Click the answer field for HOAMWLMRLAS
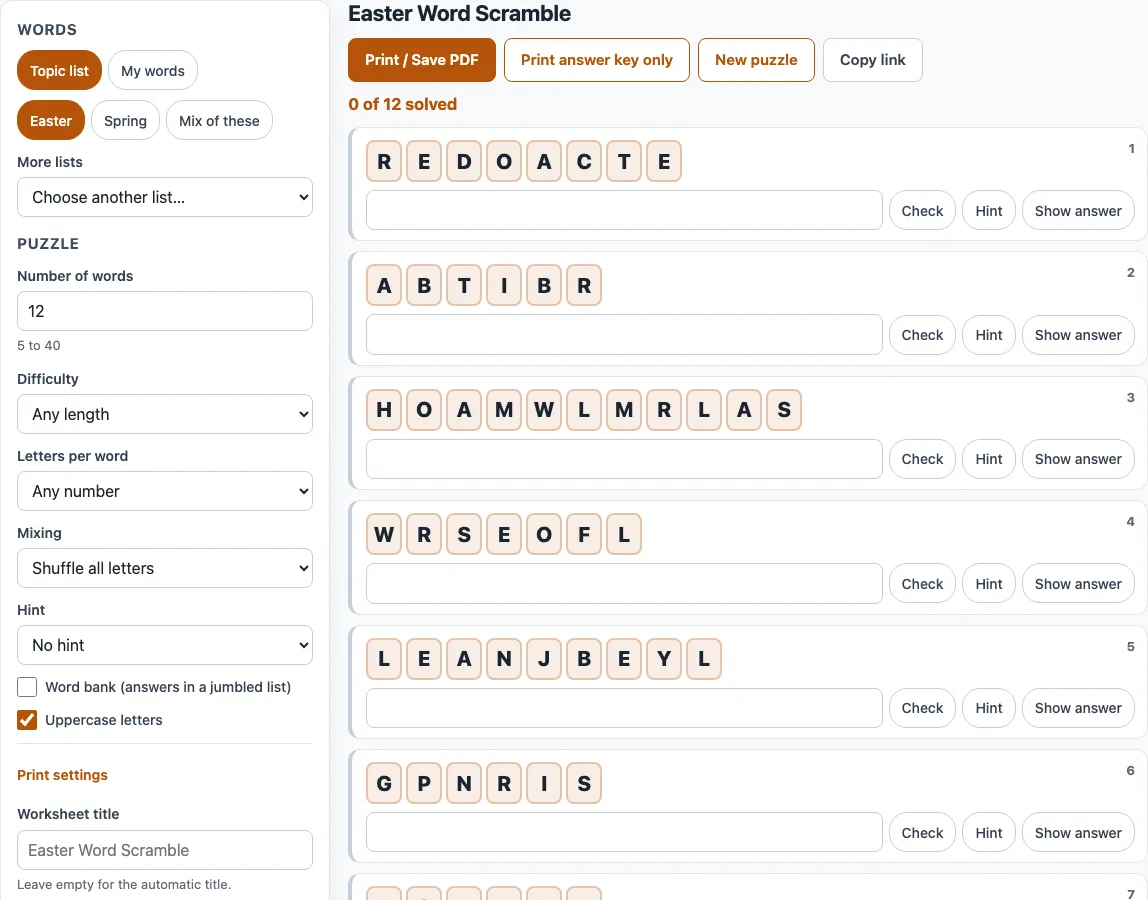Viewport: 1148px width, 900px height. click(x=624, y=459)
